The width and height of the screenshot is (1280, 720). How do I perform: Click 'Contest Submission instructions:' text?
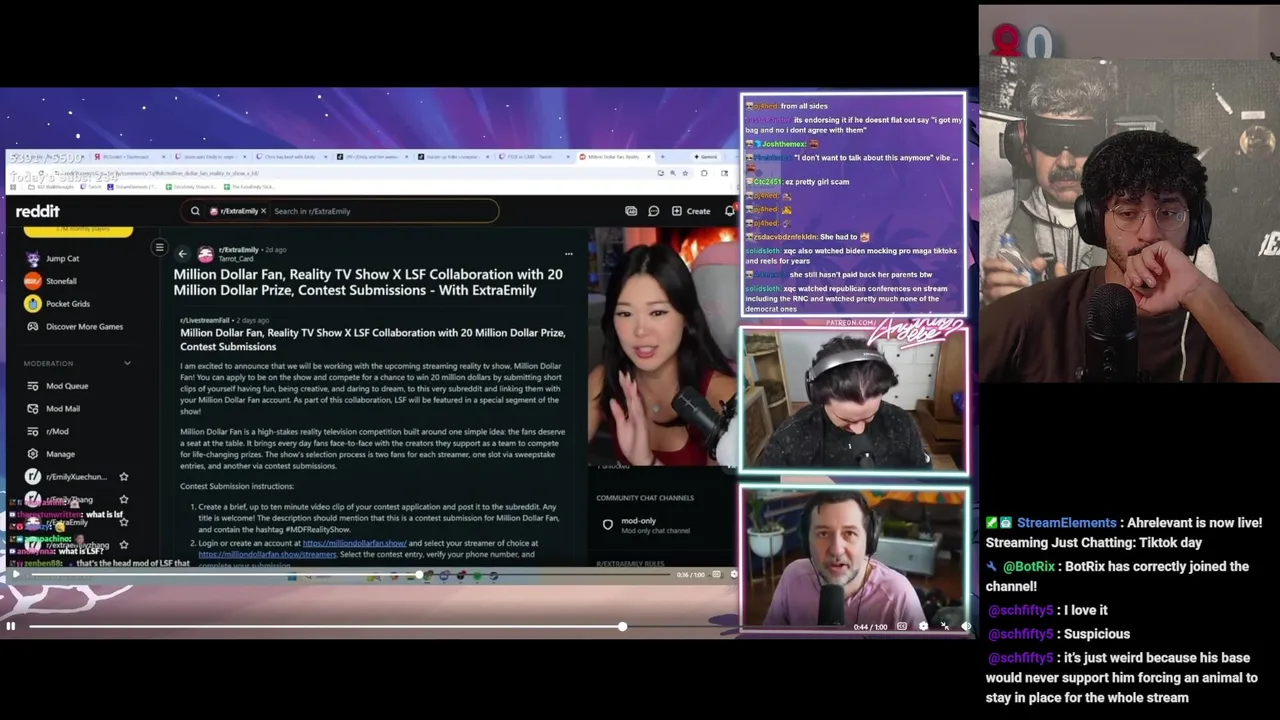(237, 486)
